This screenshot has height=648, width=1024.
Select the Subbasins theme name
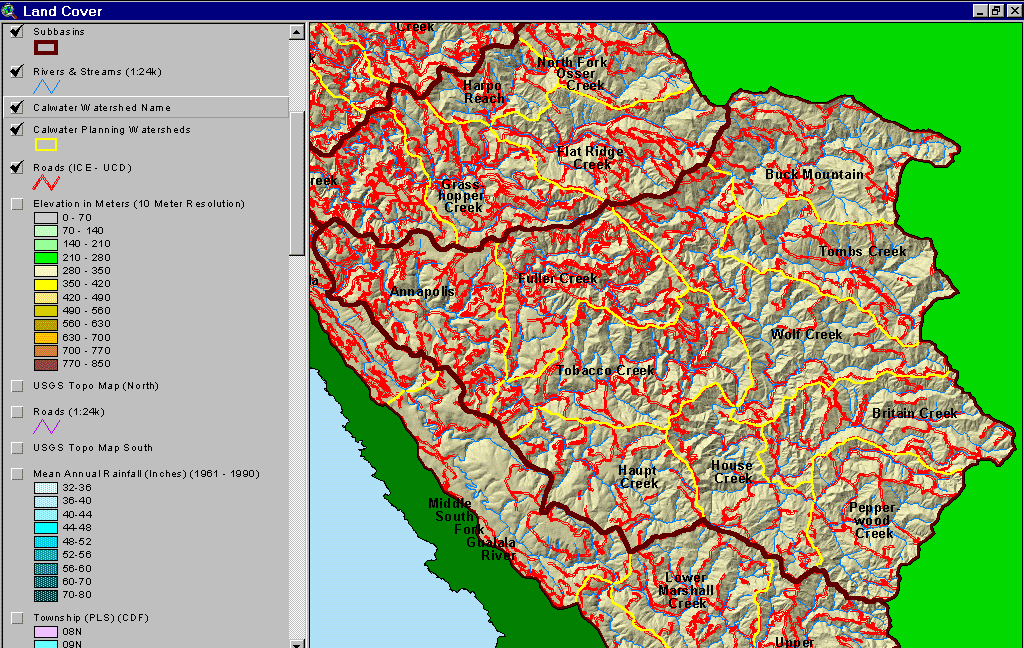(x=59, y=31)
